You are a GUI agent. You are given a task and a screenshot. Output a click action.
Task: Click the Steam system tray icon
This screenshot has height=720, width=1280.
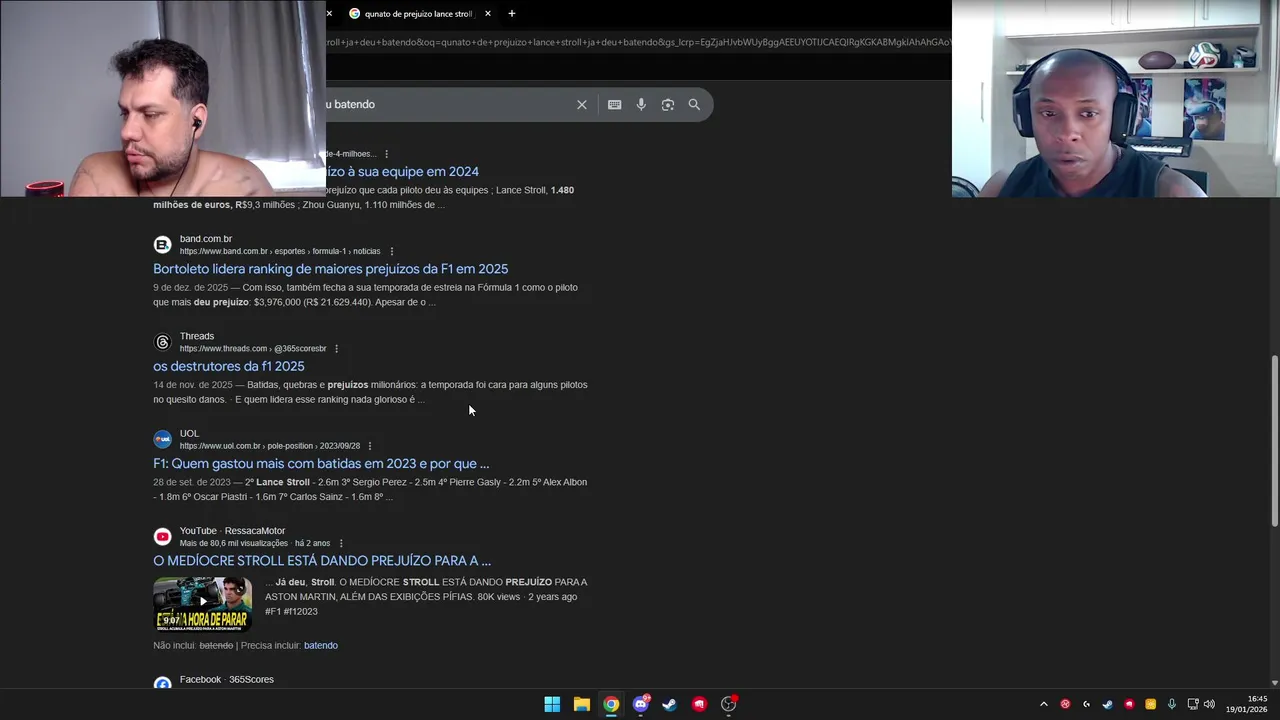pos(1108,704)
